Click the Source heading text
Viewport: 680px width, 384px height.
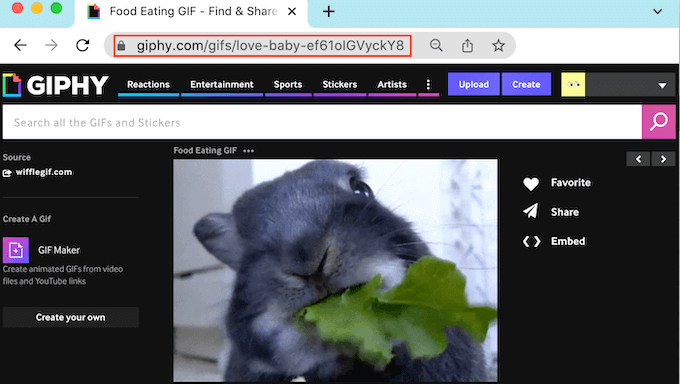coord(16,158)
